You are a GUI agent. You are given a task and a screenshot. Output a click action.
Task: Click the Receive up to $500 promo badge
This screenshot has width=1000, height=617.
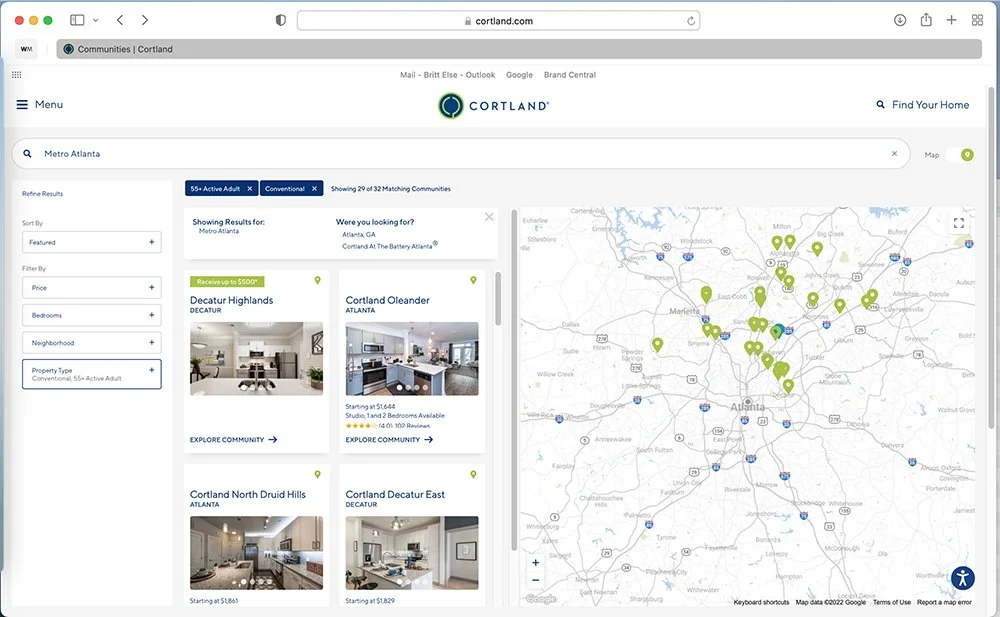pyautogui.click(x=227, y=281)
